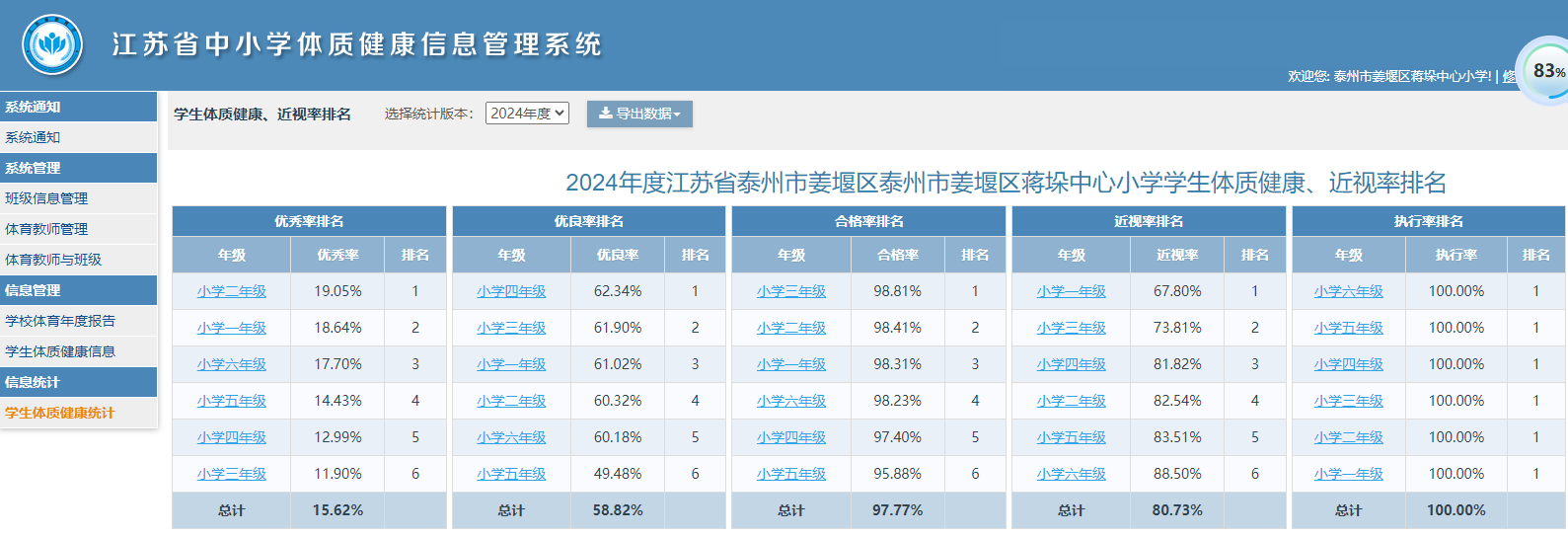The width and height of the screenshot is (1568, 537).
Task: Click the total 58.82% value
Action: [x=618, y=510]
